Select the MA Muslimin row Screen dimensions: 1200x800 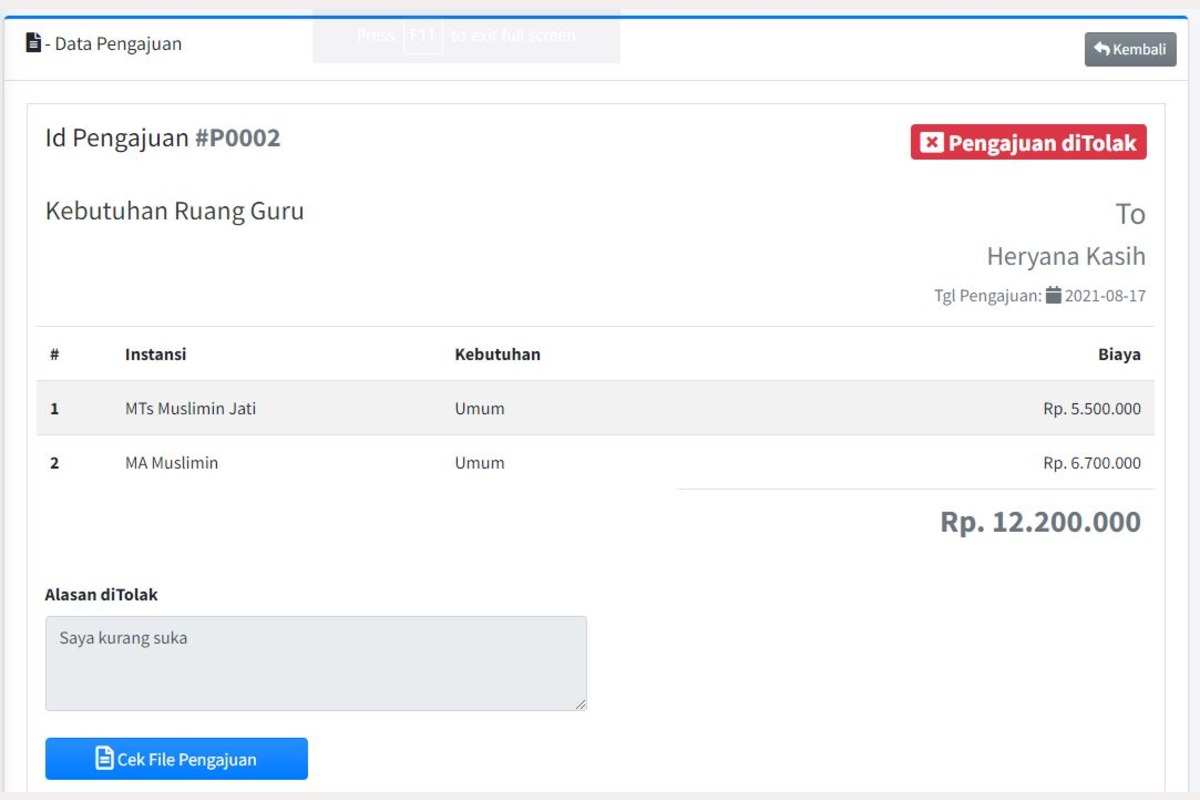171,463
